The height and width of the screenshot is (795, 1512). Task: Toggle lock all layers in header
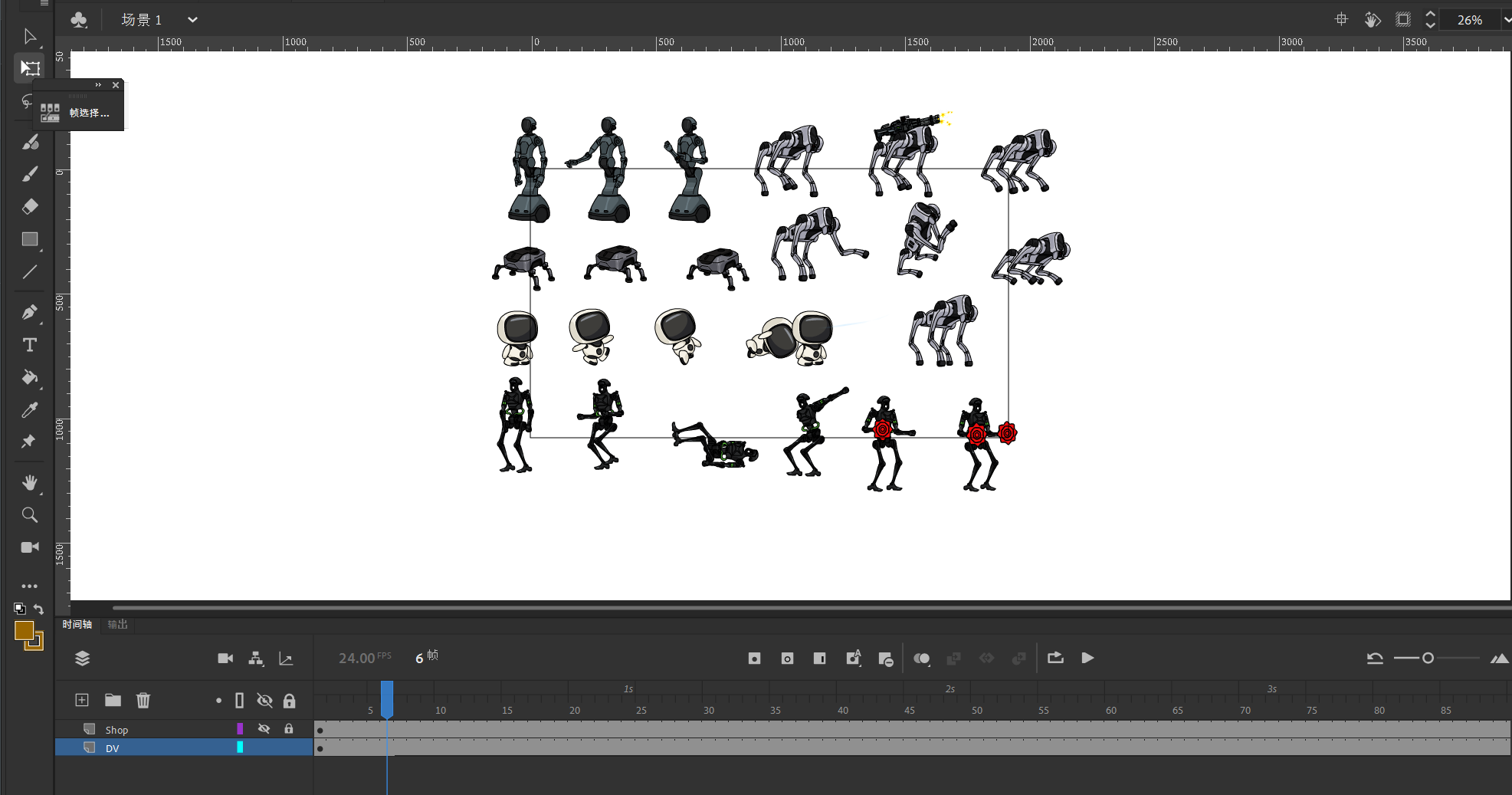pos(289,701)
